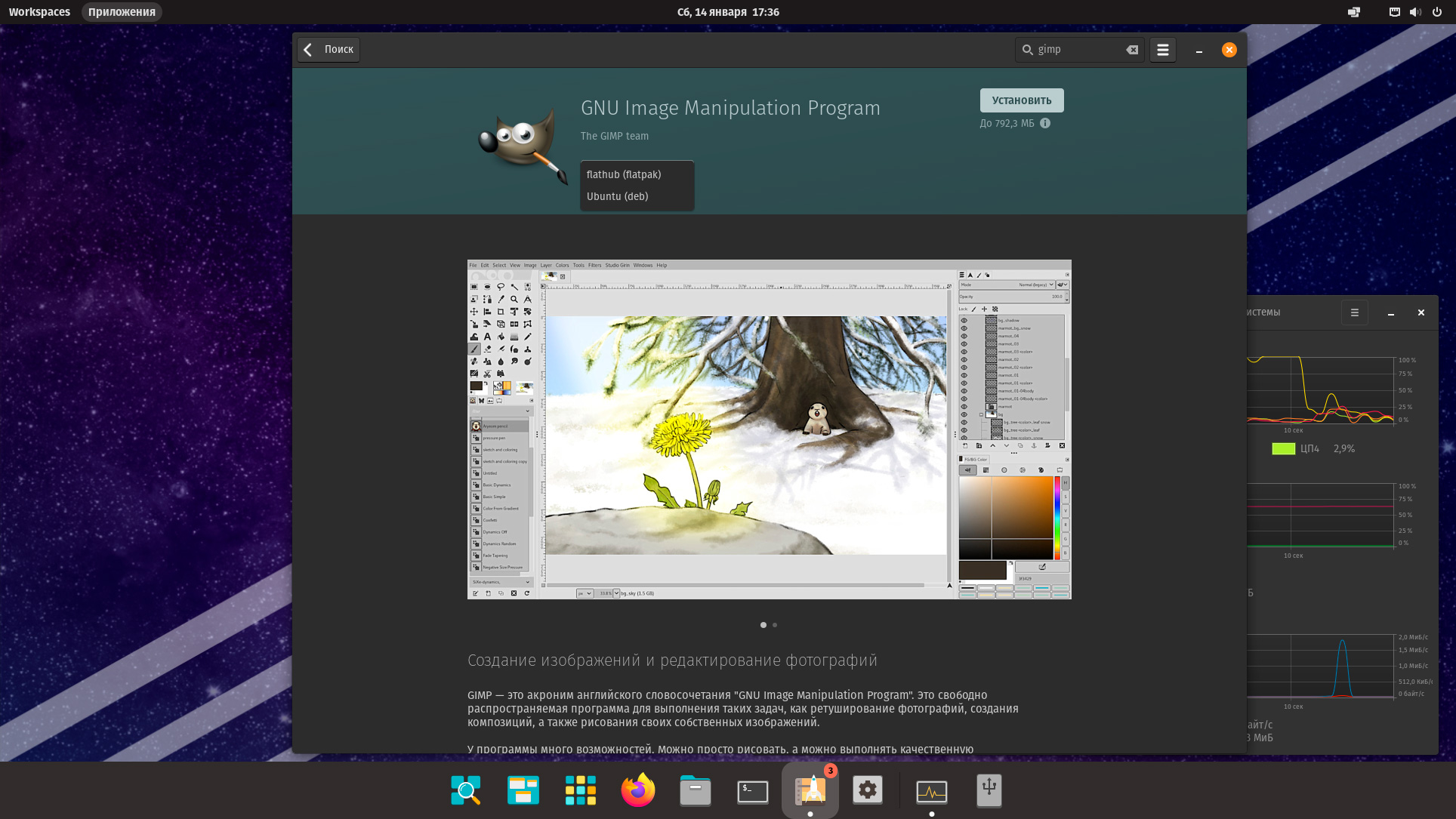Open Приложения in the top bar
Screen dimensions: 1456x819
(122, 12)
